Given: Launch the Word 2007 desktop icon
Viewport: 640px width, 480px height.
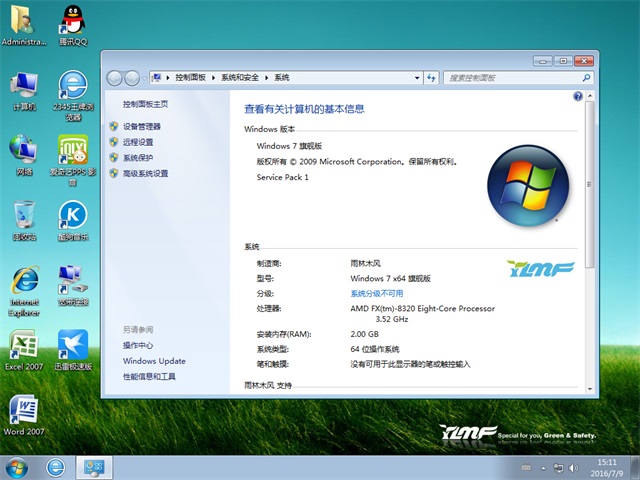Looking at the screenshot, I should coord(24,415).
